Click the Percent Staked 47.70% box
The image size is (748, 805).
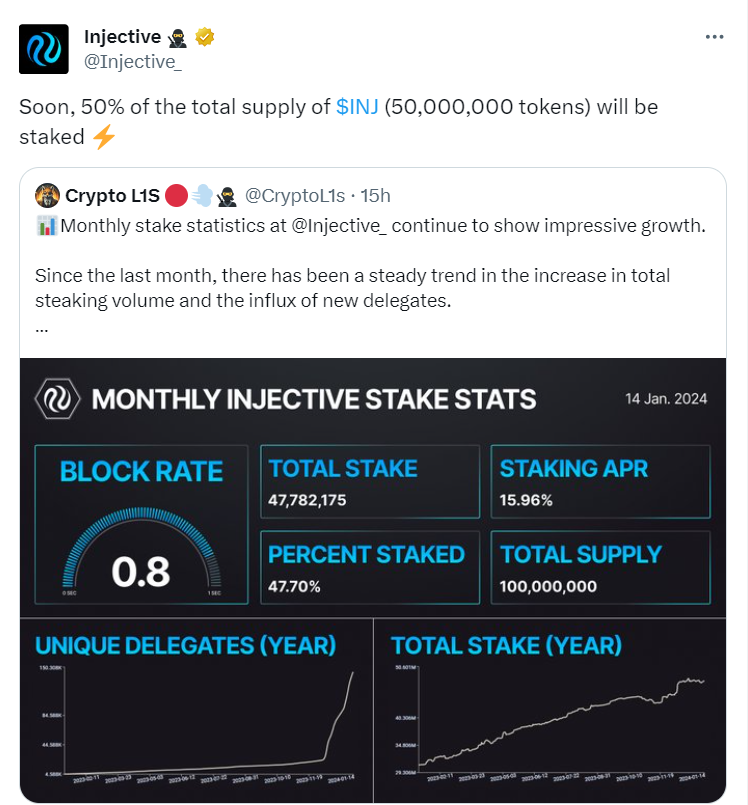(x=370, y=568)
